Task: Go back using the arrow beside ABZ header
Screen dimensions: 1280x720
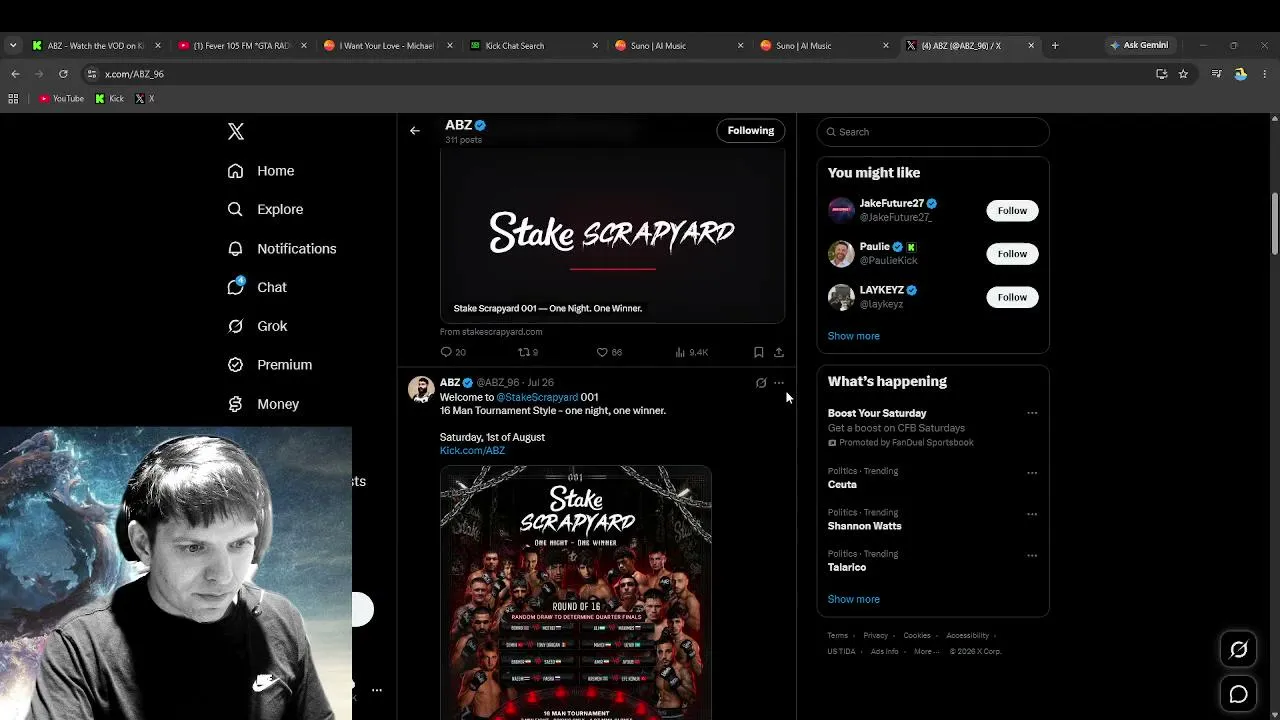Action: [x=415, y=130]
